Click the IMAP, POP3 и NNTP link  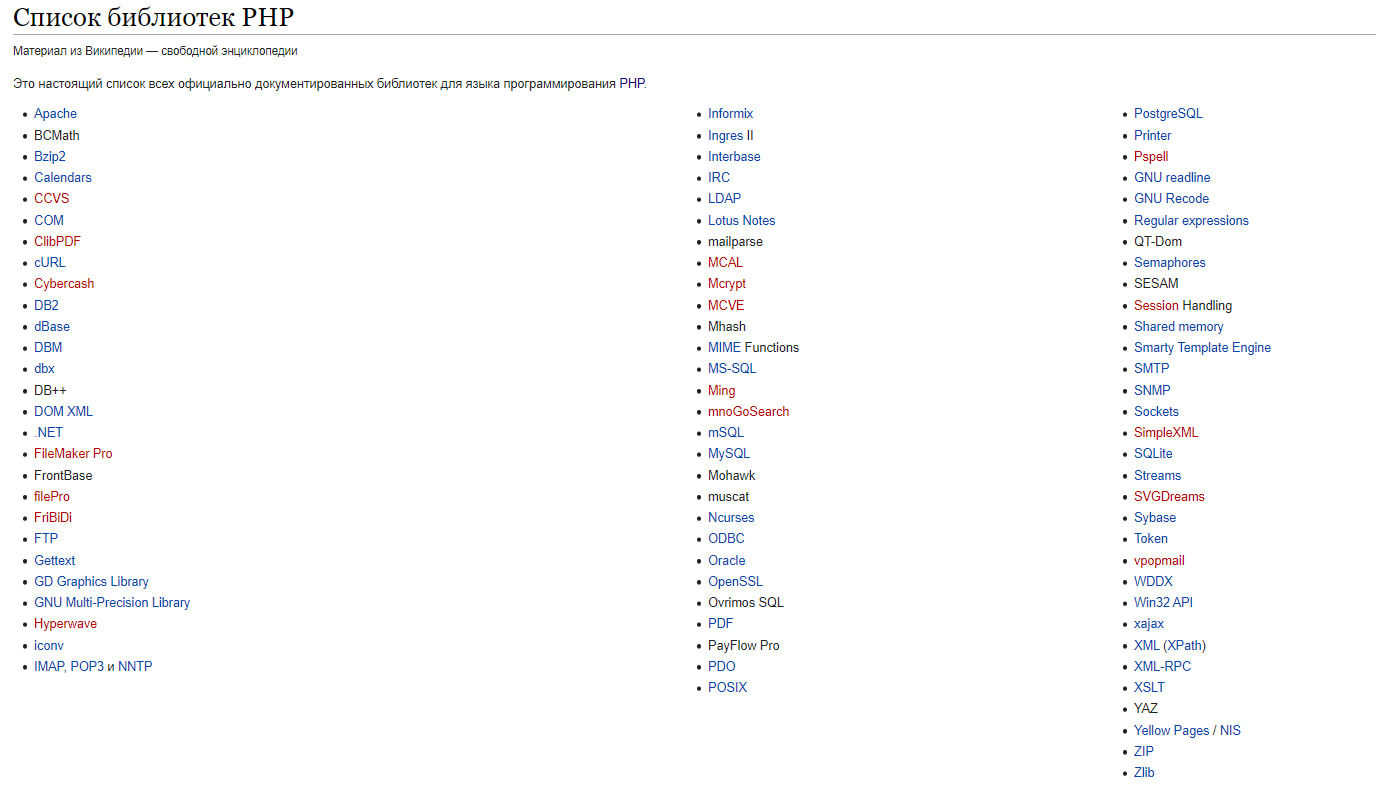(x=93, y=667)
